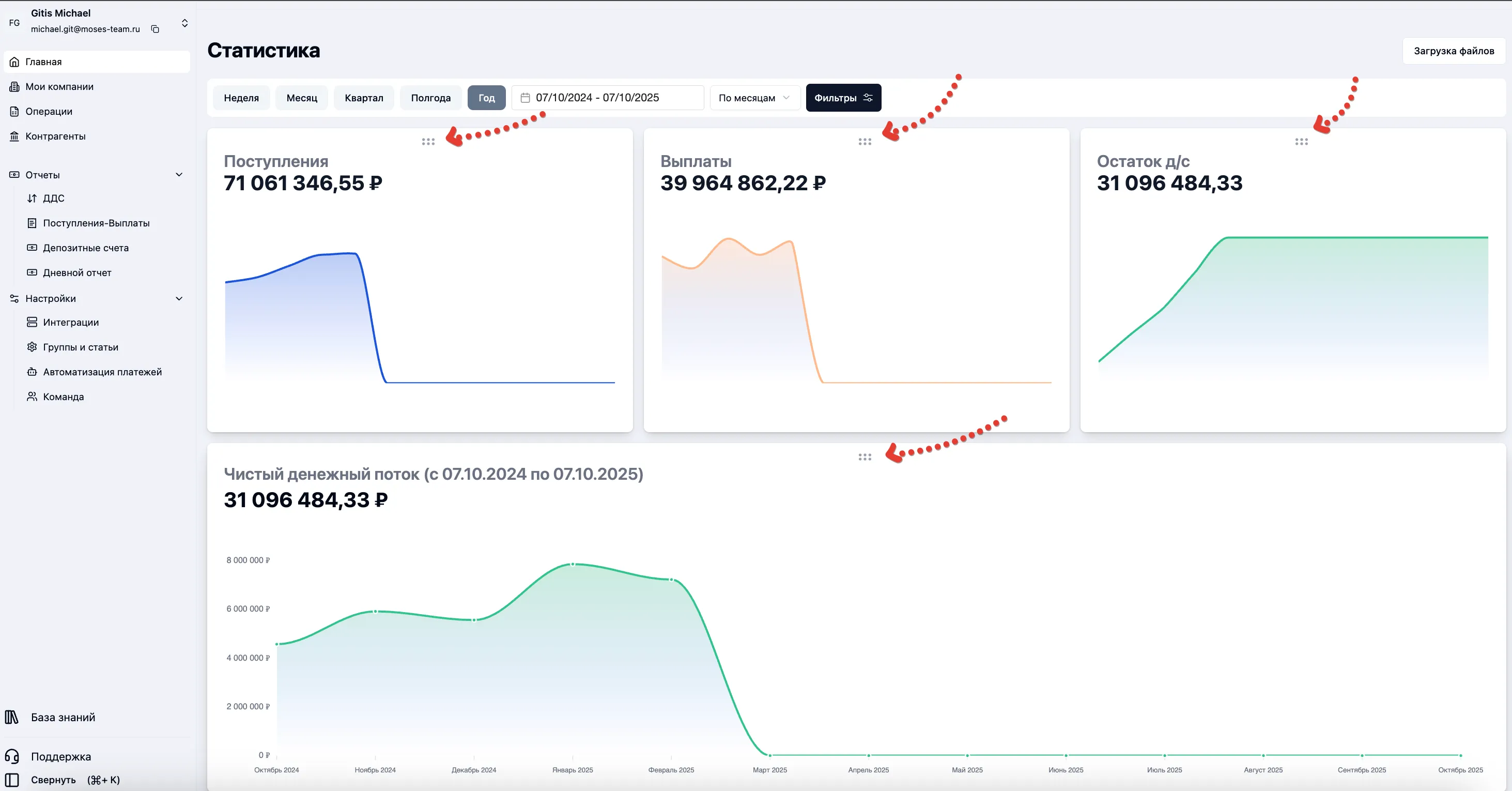Click the Январь 2025 data point on chart
1512x791 pixels.
pos(573,565)
